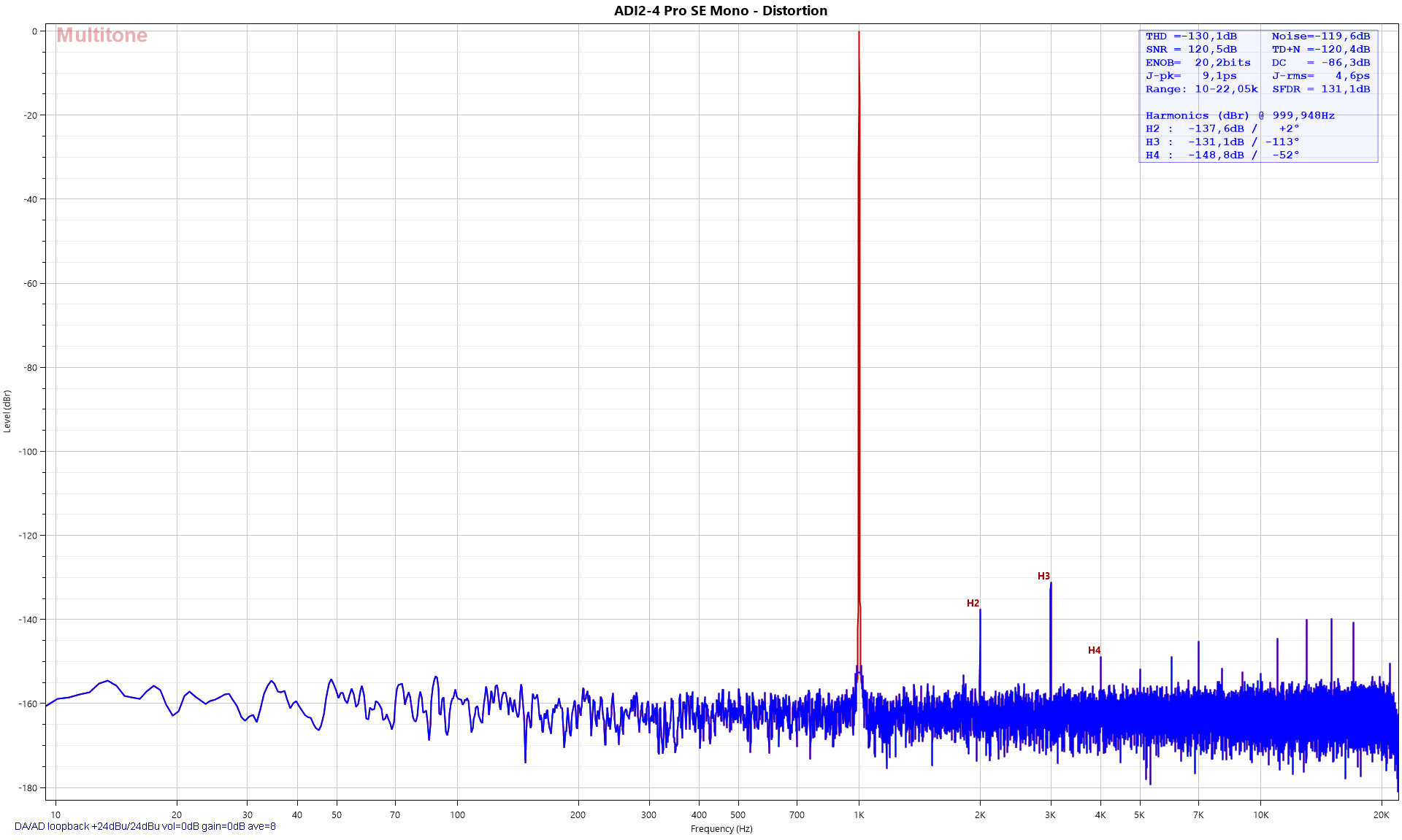Click the 2K tick on frequency axis
The image size is (1402, 840).
(x=980, y=815)
